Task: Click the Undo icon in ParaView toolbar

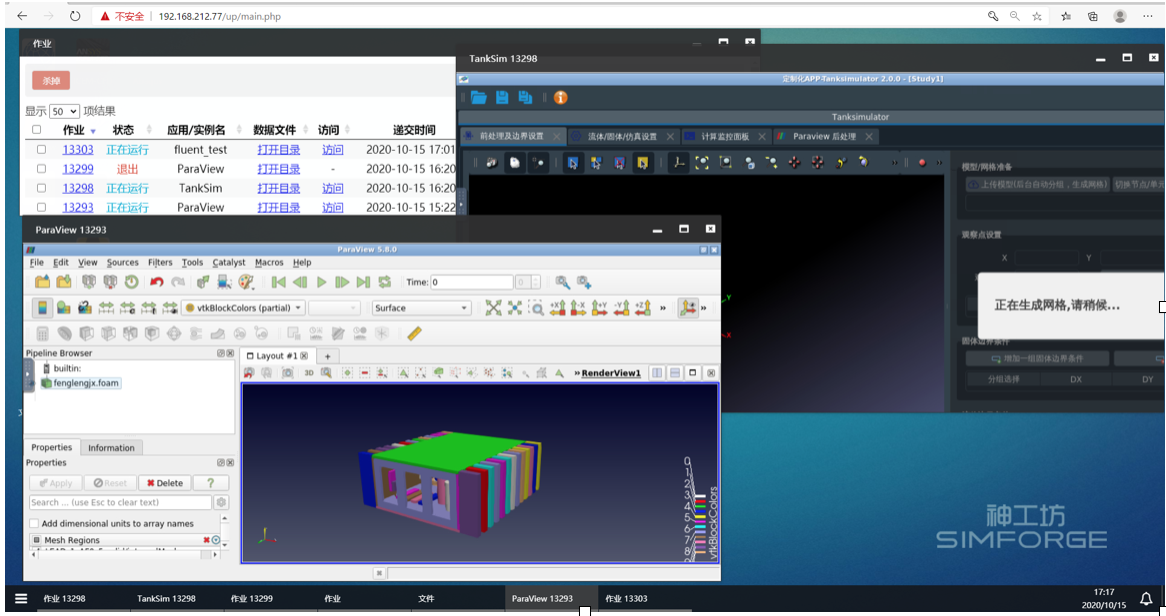Action: pyautogui.click(x=156, y=282)
